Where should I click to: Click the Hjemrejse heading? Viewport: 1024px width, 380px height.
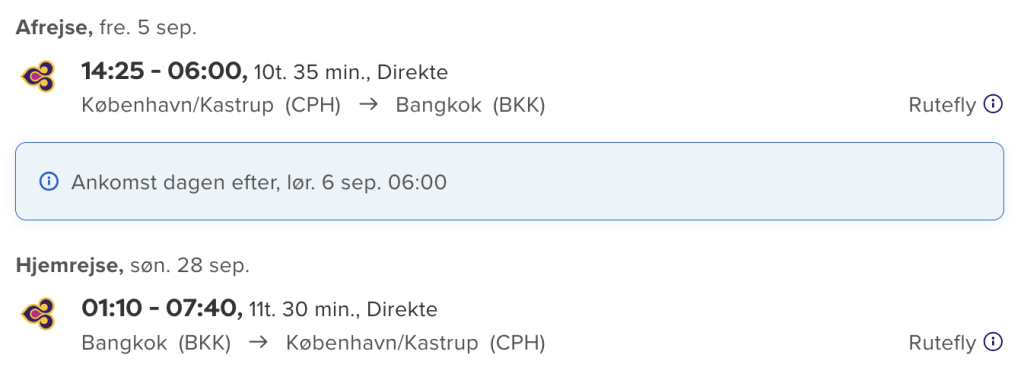click(x=69, y=266)
